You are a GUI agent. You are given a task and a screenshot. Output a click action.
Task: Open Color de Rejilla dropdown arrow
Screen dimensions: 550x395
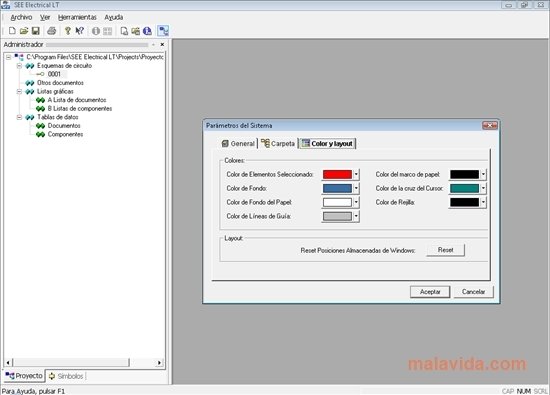point(483,202)
